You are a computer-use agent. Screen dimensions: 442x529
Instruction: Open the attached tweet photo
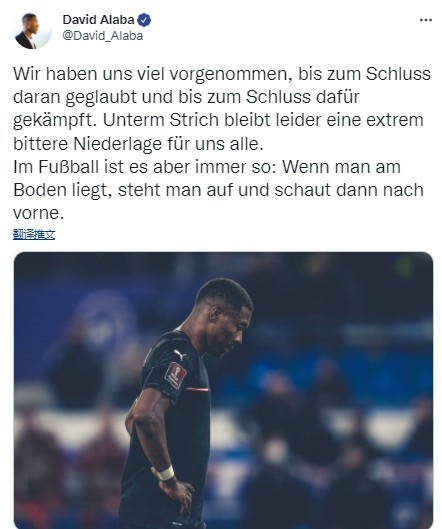pyautogui.click(x=223, y=390)
